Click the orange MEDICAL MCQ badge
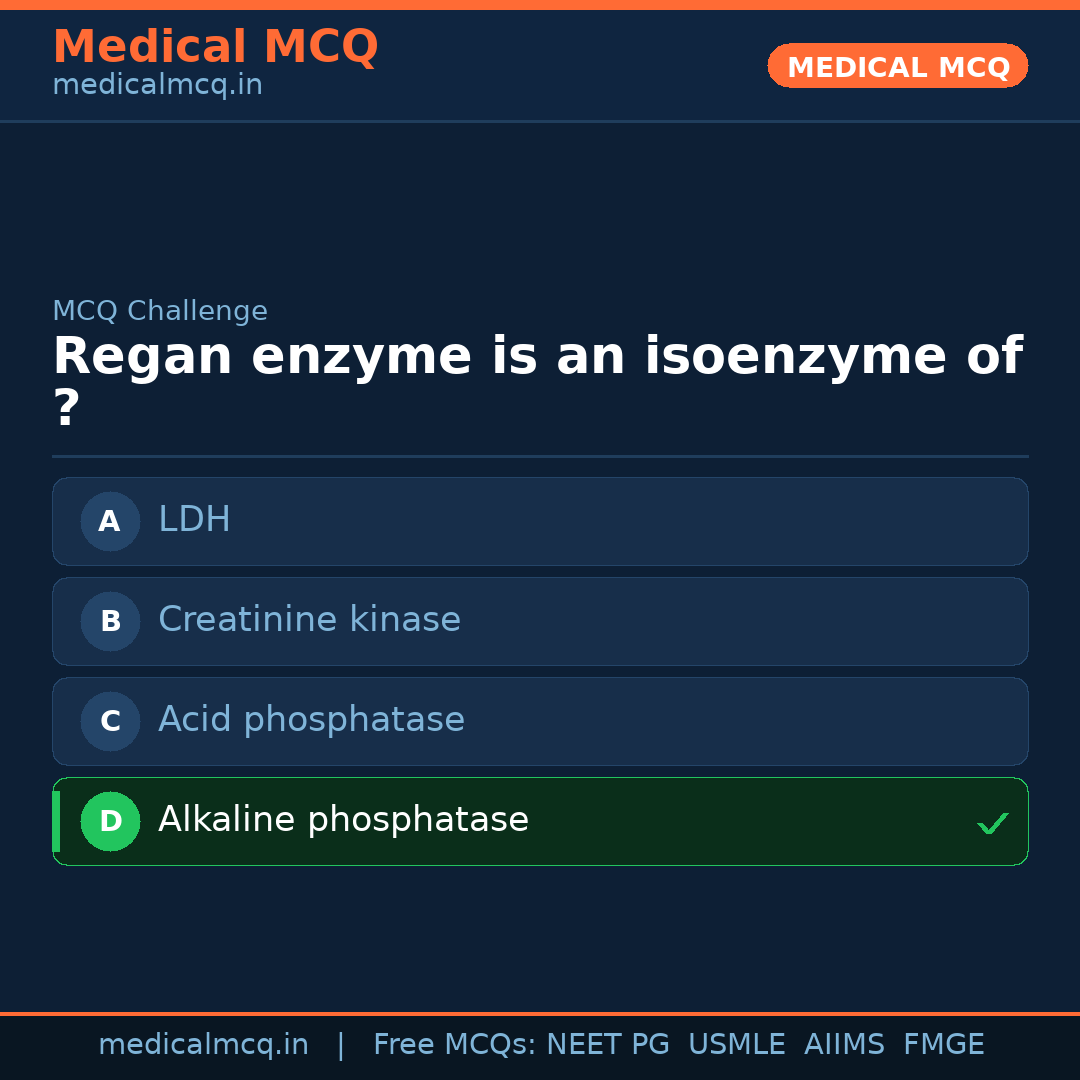Viewport: 1080px width, 1080px height. pyautogui.click(x=897, y=67)
